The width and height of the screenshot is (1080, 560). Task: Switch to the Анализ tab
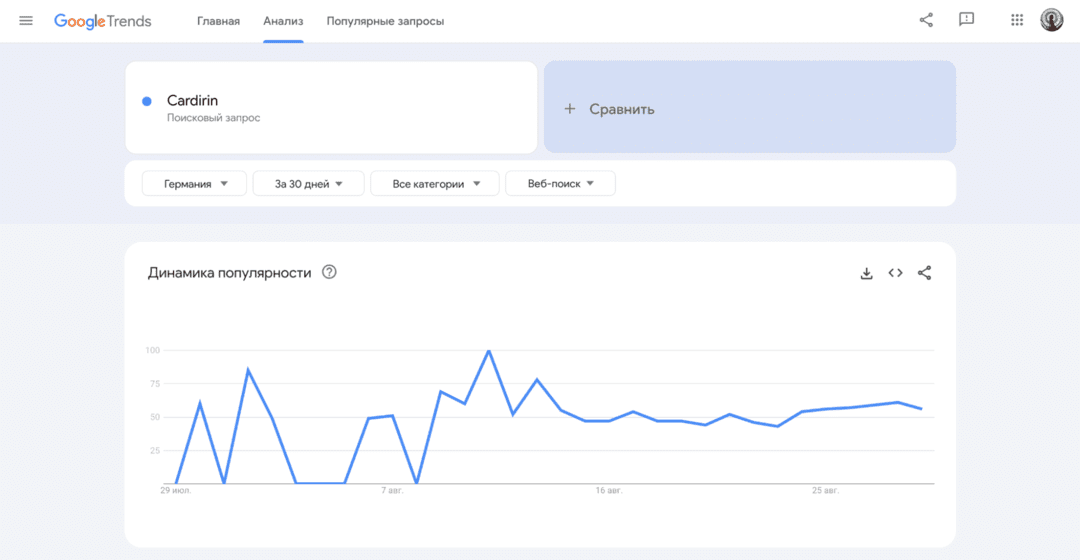(x=283, y=21)
